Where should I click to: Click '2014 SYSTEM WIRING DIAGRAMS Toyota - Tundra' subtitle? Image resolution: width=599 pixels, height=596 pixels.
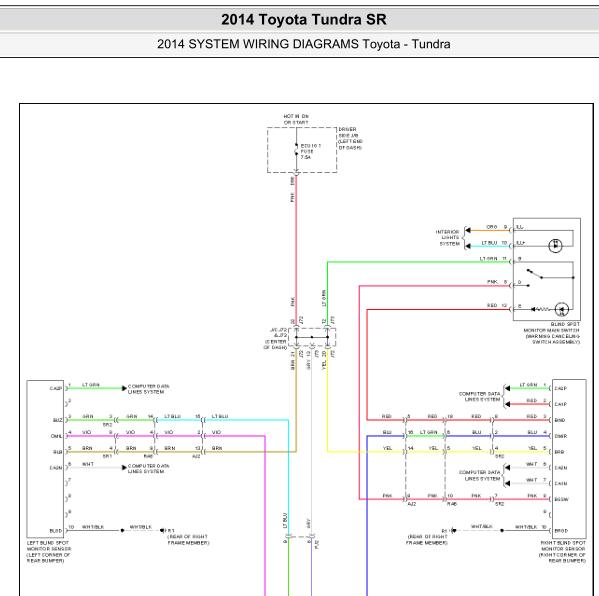pos(303,44)
